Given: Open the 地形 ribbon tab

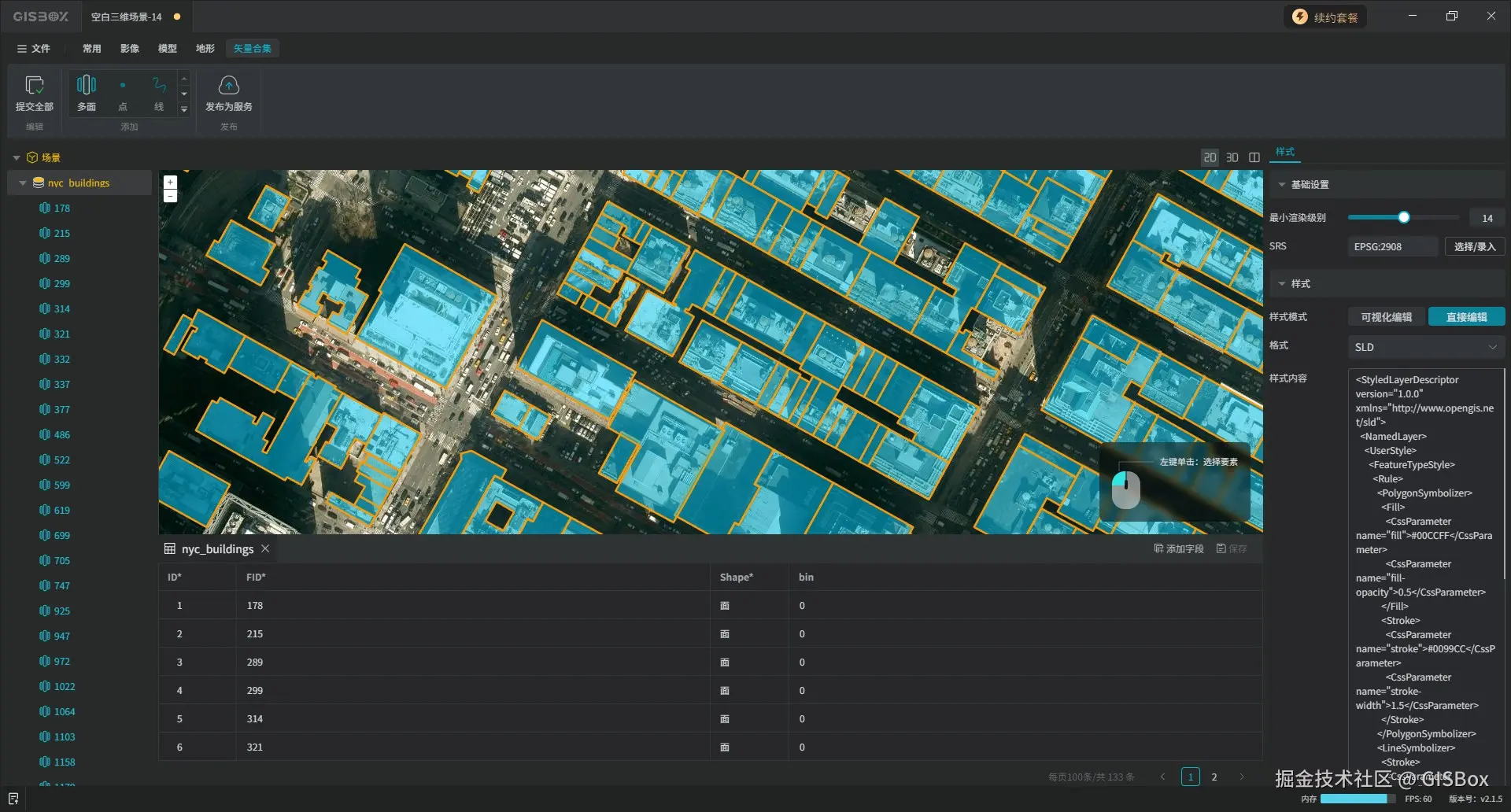Looking at the screenshot, I should coord(205,49).
